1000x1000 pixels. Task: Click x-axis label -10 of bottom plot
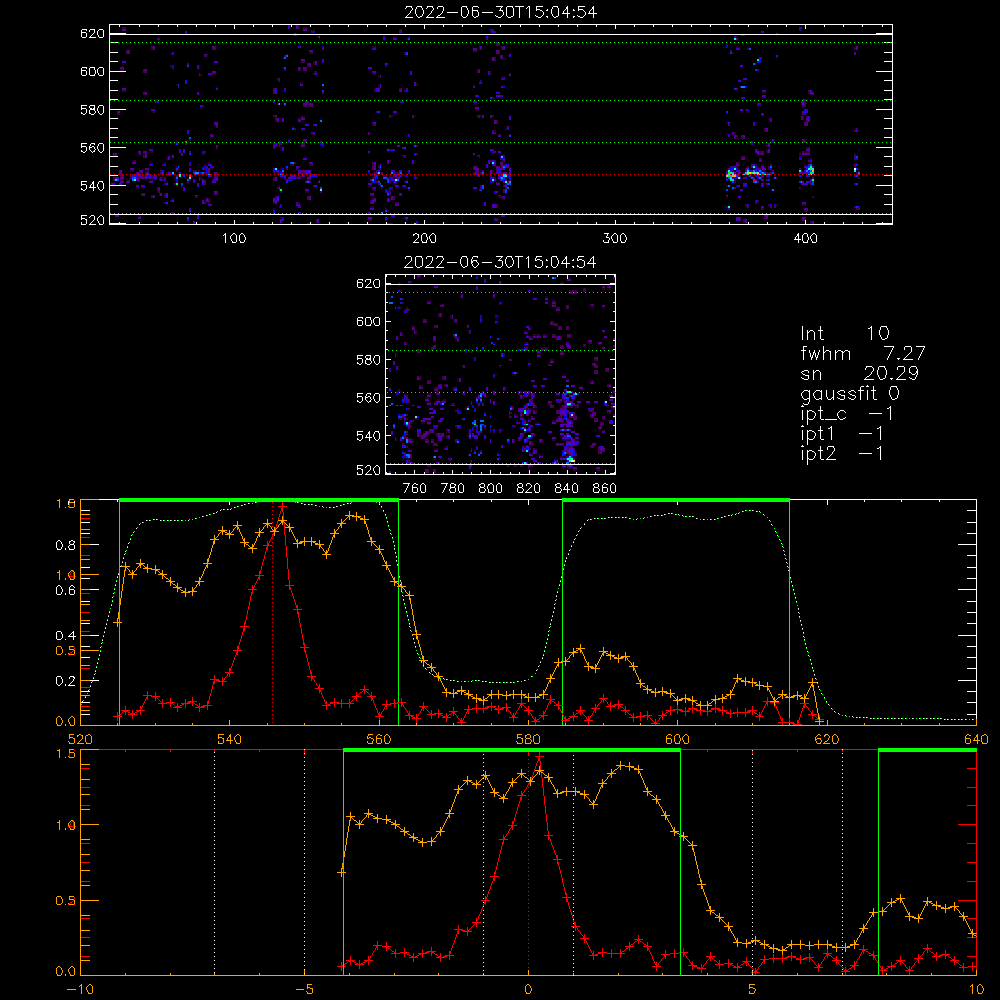coord(80,989)
